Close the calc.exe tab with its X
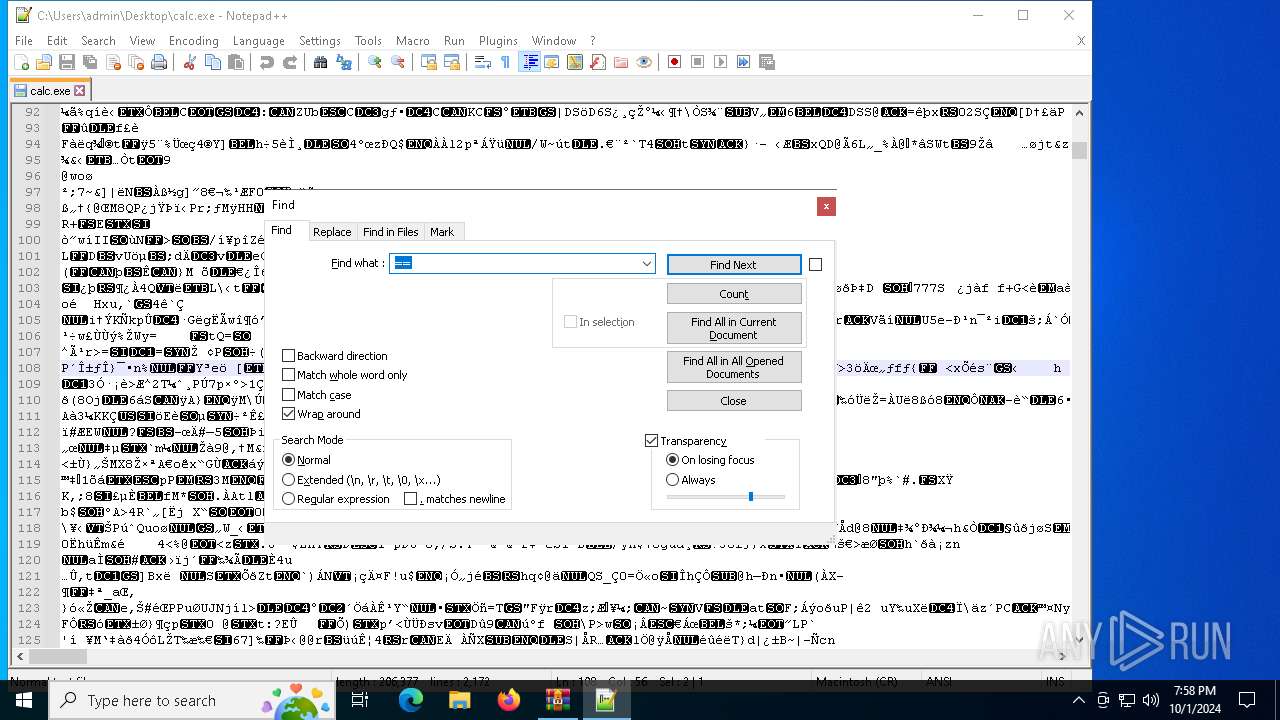This screenshot has width=1280, height=720. pyautogui.click(x=79, y=91)
